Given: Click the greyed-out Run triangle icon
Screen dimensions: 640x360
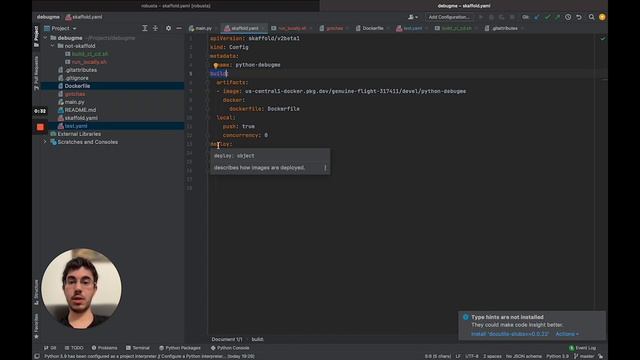Looking at the screenshot, I should (481, 17).
